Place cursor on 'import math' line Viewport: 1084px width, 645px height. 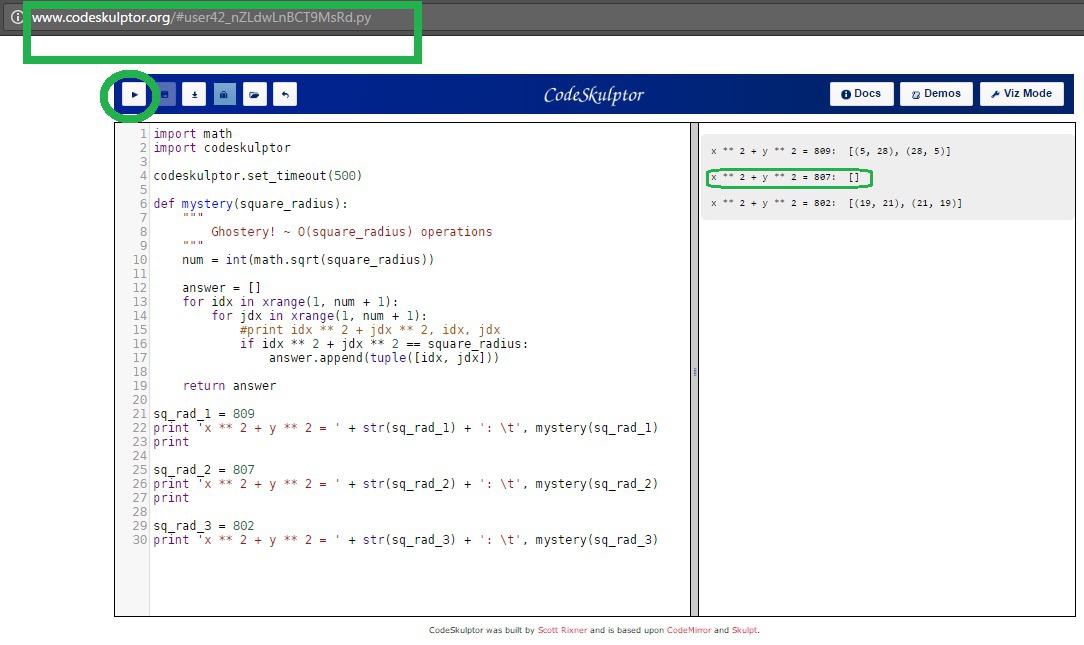click(x=192, y=134)
